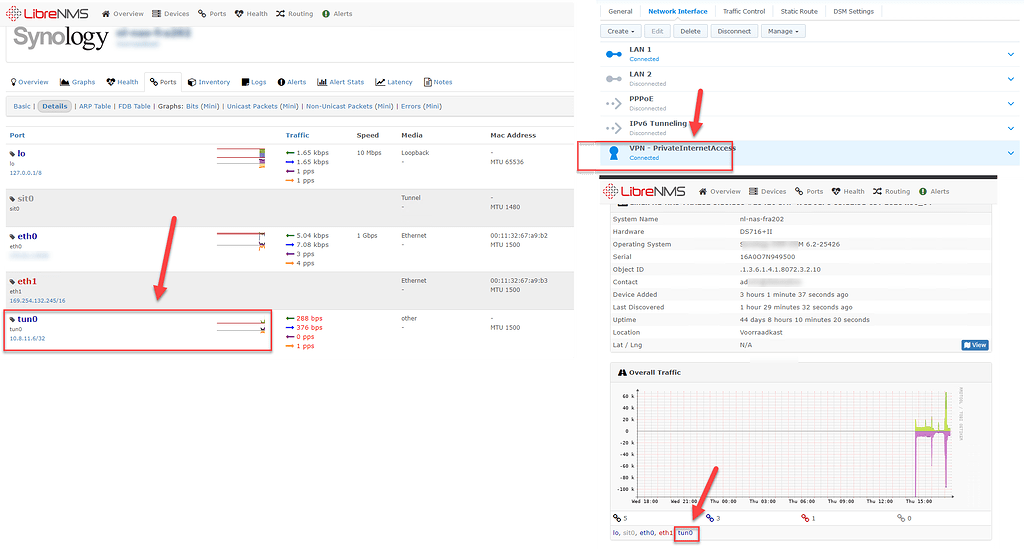
Task: Expand the VPN PrivateInternetAccess row
Action: pos(1010,153)
